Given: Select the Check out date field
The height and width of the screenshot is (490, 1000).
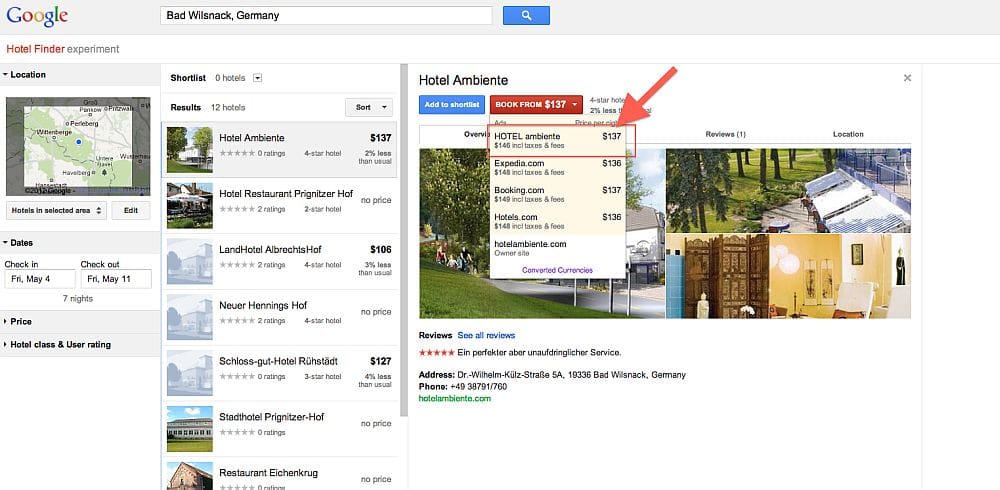Looking at the screenshot, I should point(116,279).
